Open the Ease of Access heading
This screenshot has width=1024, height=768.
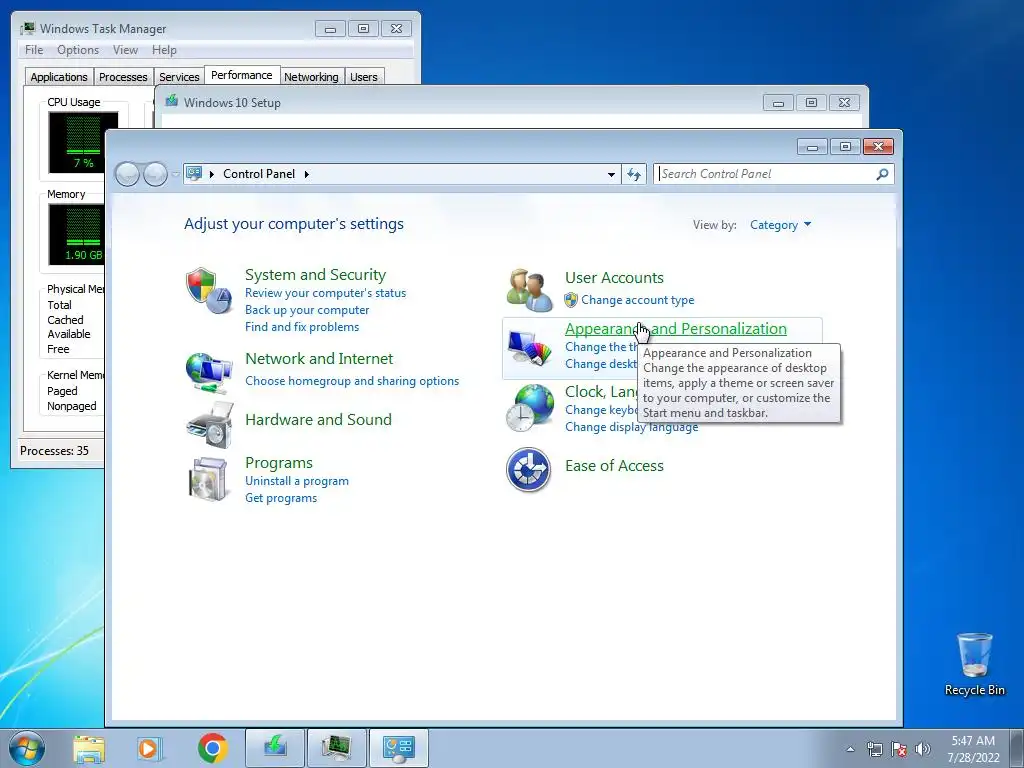pos(614,466)
